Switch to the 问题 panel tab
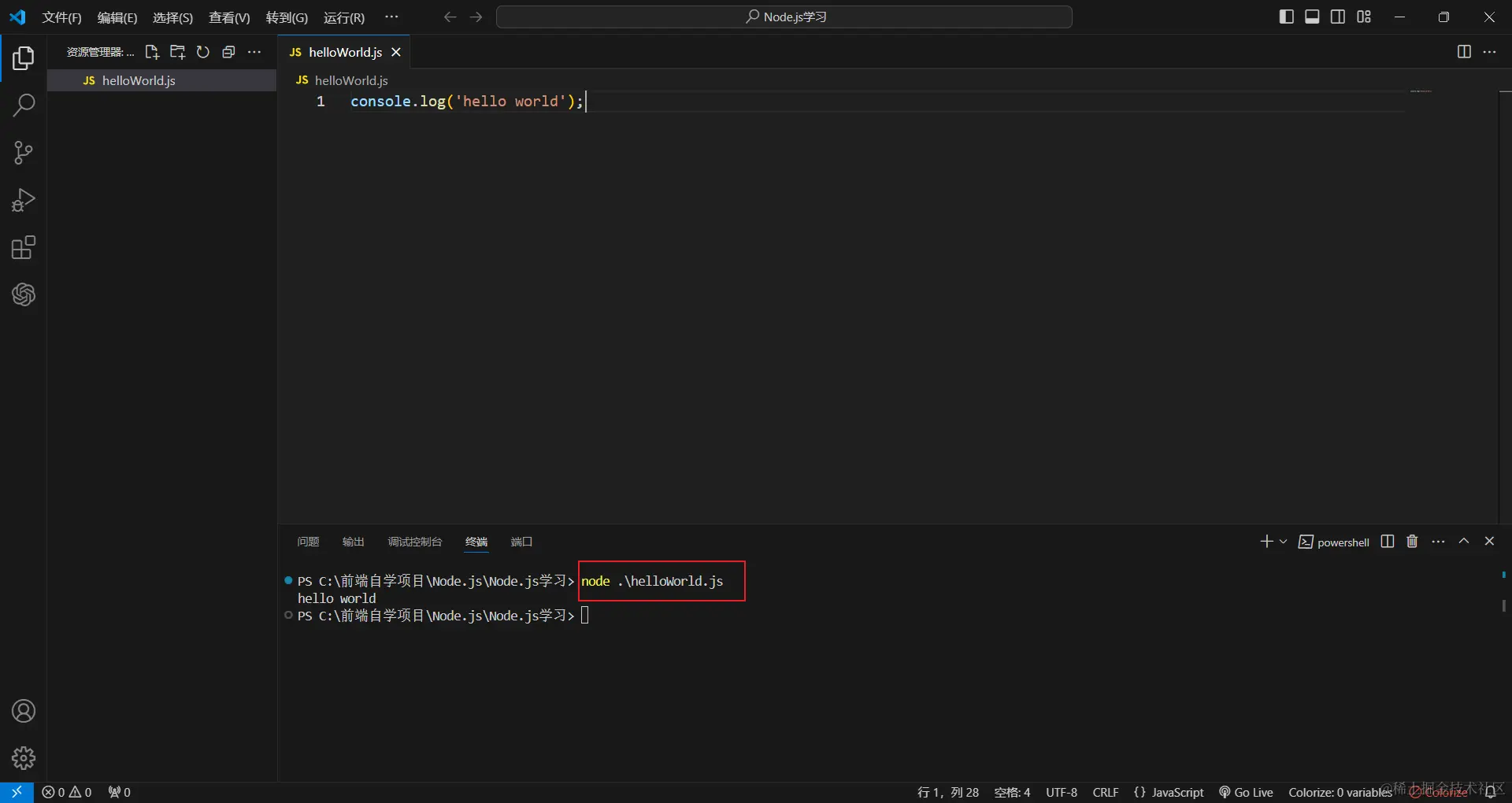1512x803 pixels. pos(308,542)
